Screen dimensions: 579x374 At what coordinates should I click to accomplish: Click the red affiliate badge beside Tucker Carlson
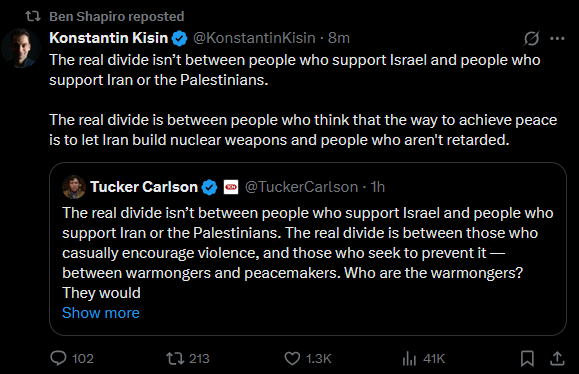pos(231,187)
